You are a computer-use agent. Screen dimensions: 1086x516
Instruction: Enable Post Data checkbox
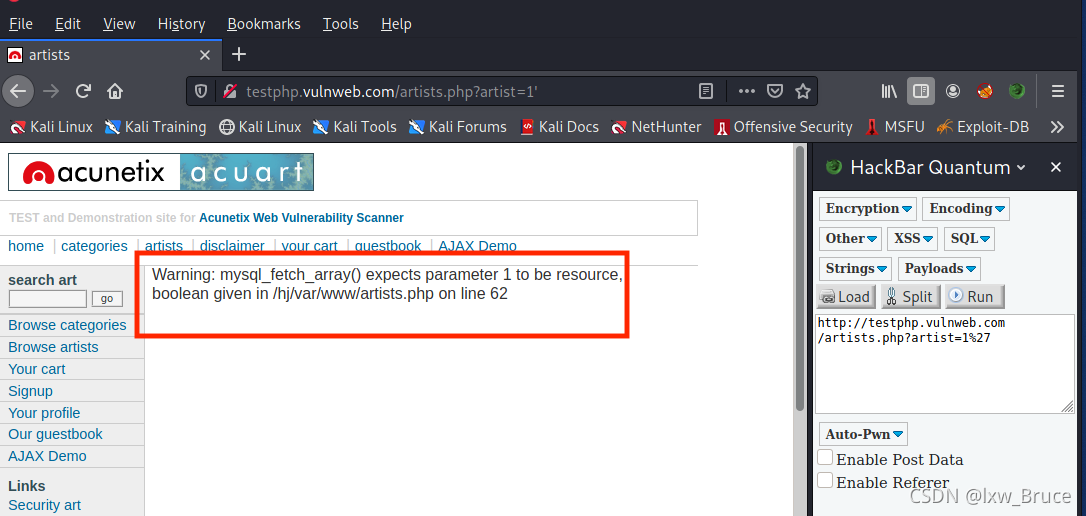click(x=825, y=458)
